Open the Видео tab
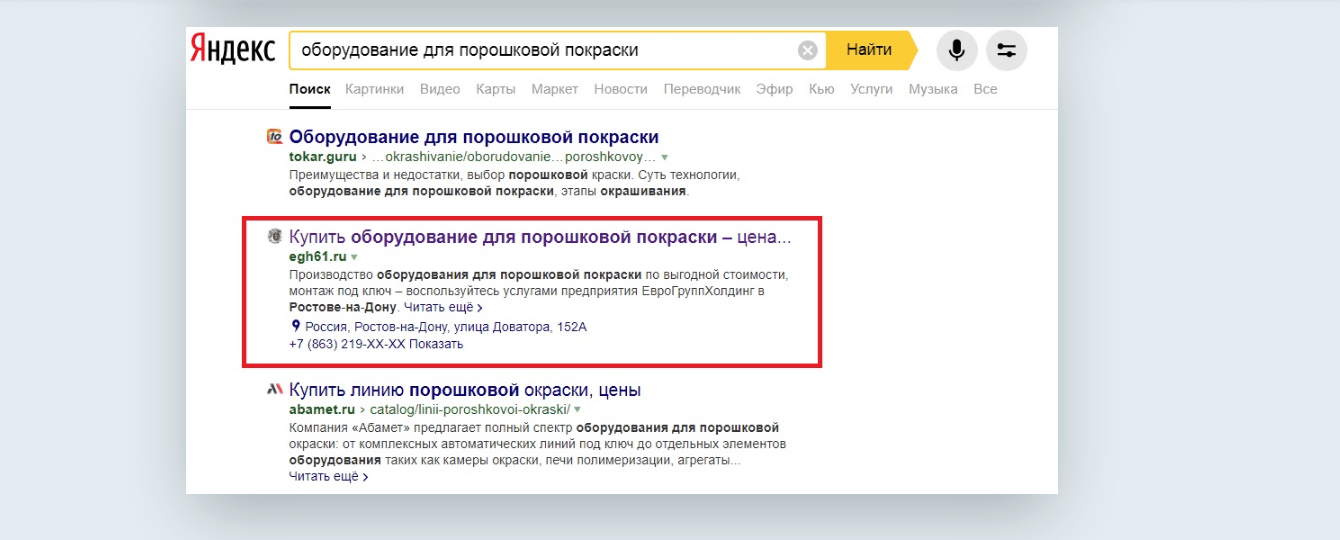The width and height of the screenshot is (1340, 540). pos(440,89)
